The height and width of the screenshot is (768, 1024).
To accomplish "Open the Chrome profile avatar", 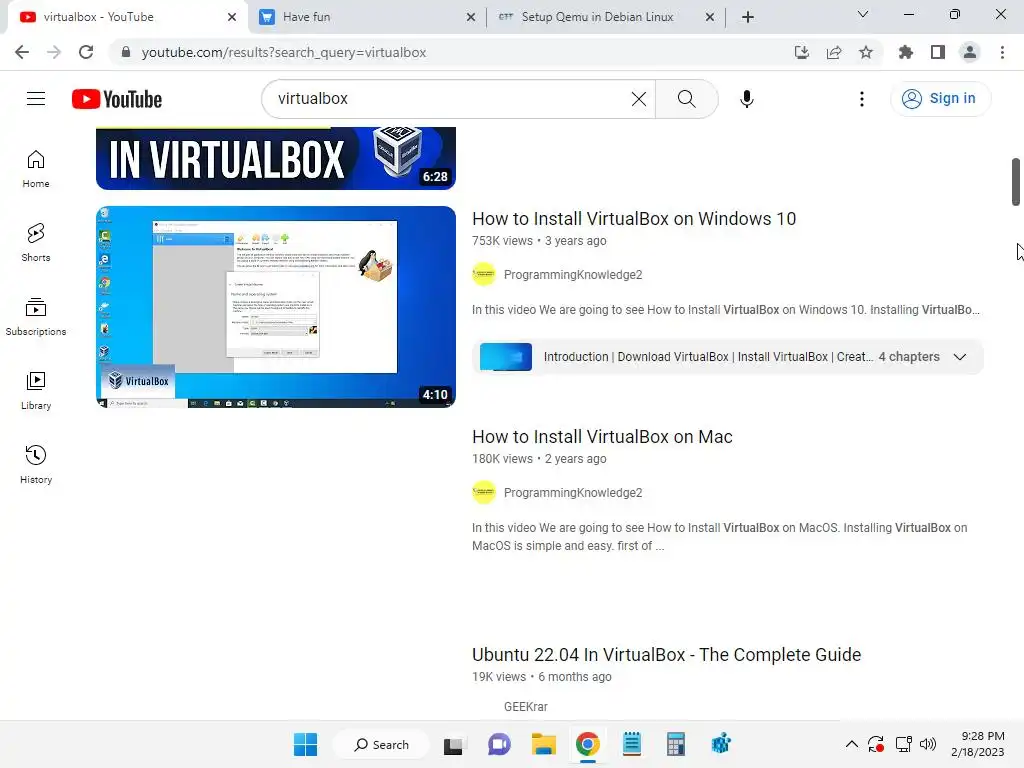I will pos(969,52).
